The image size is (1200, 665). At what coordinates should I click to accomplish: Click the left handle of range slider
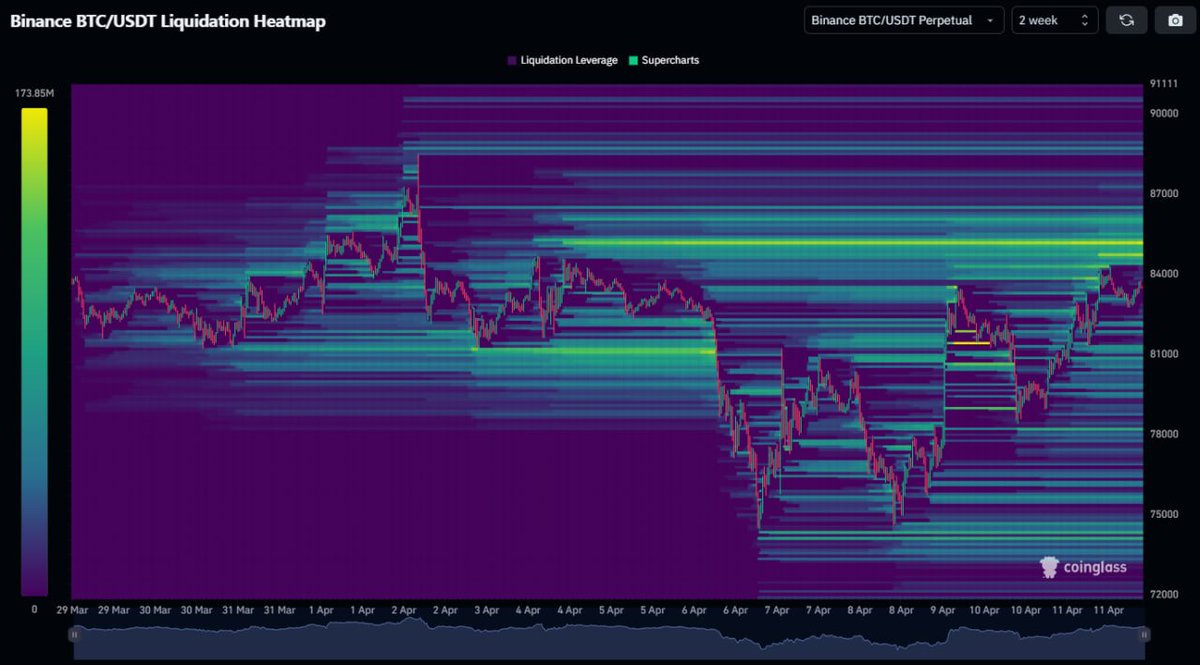(74, 634)
